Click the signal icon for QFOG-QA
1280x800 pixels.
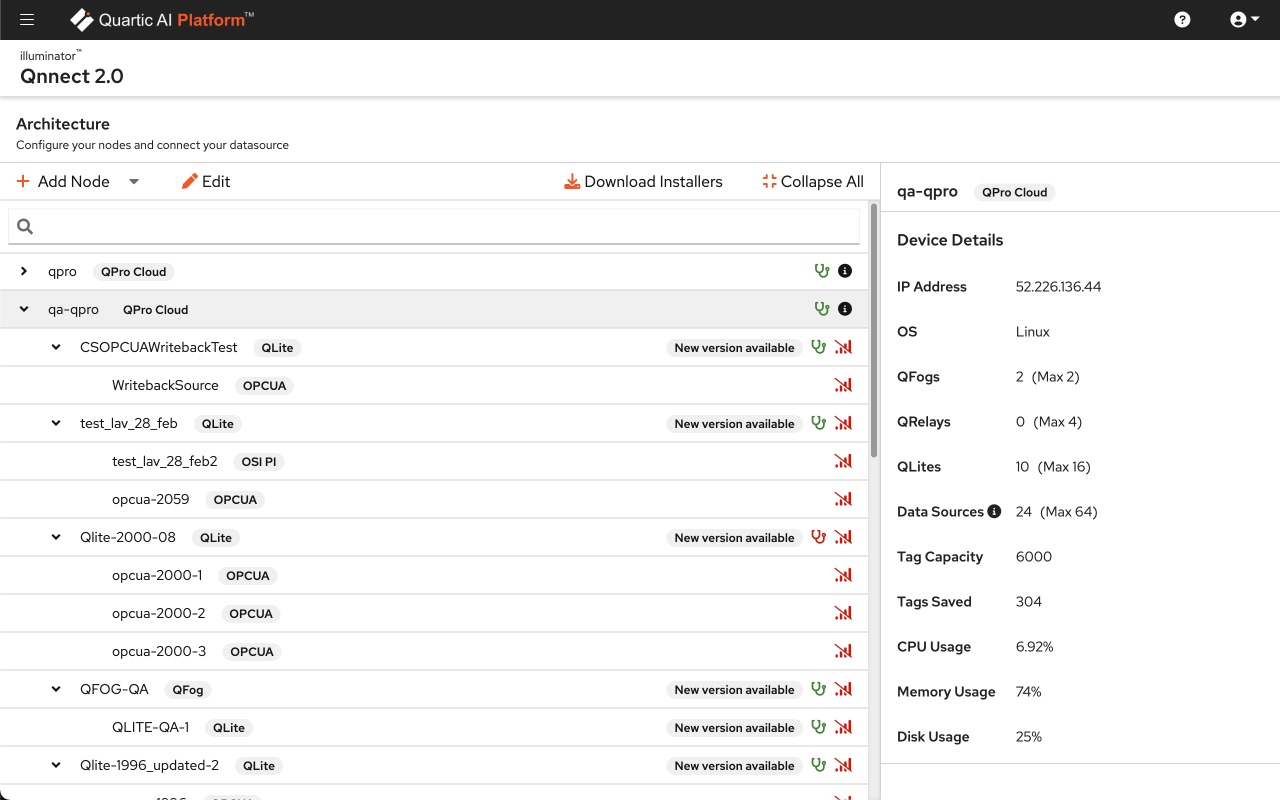click(x=843, y=689)
